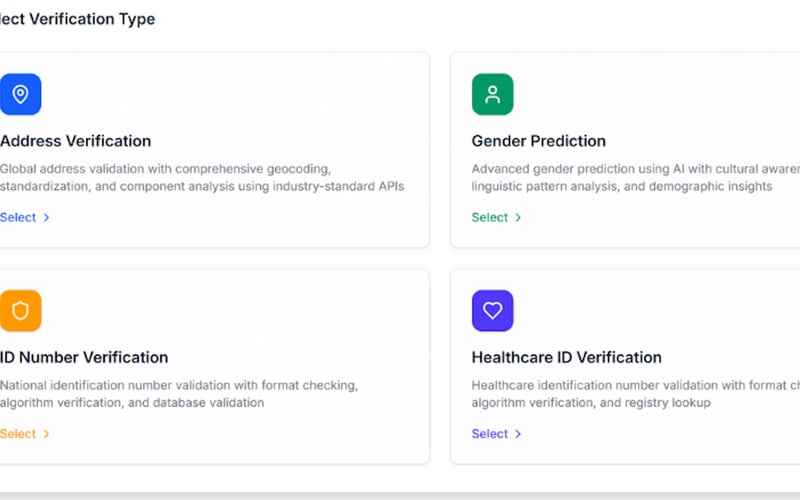Screen dimensions: 800x500
Task: Open the Healthcare ID Verification card title
Action: [x=566, y=357]
